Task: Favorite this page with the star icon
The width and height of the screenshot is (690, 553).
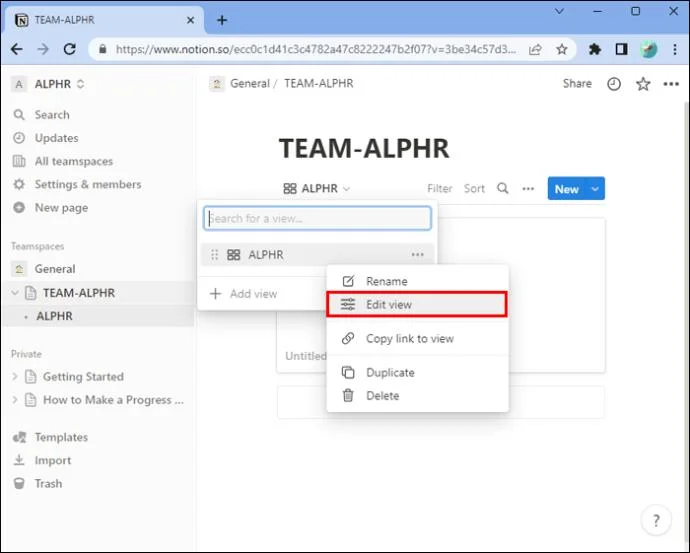Action: coord(643,84)
